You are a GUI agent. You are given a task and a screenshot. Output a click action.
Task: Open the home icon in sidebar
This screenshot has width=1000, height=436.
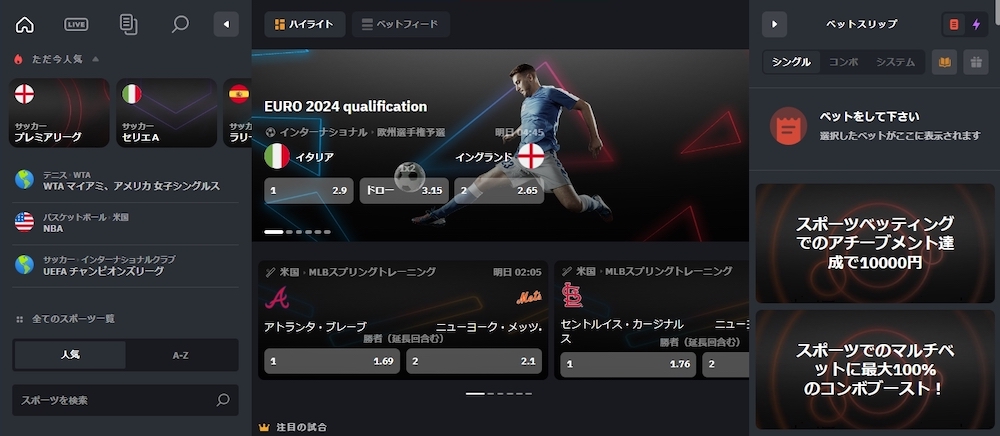[x=24, y=25]
